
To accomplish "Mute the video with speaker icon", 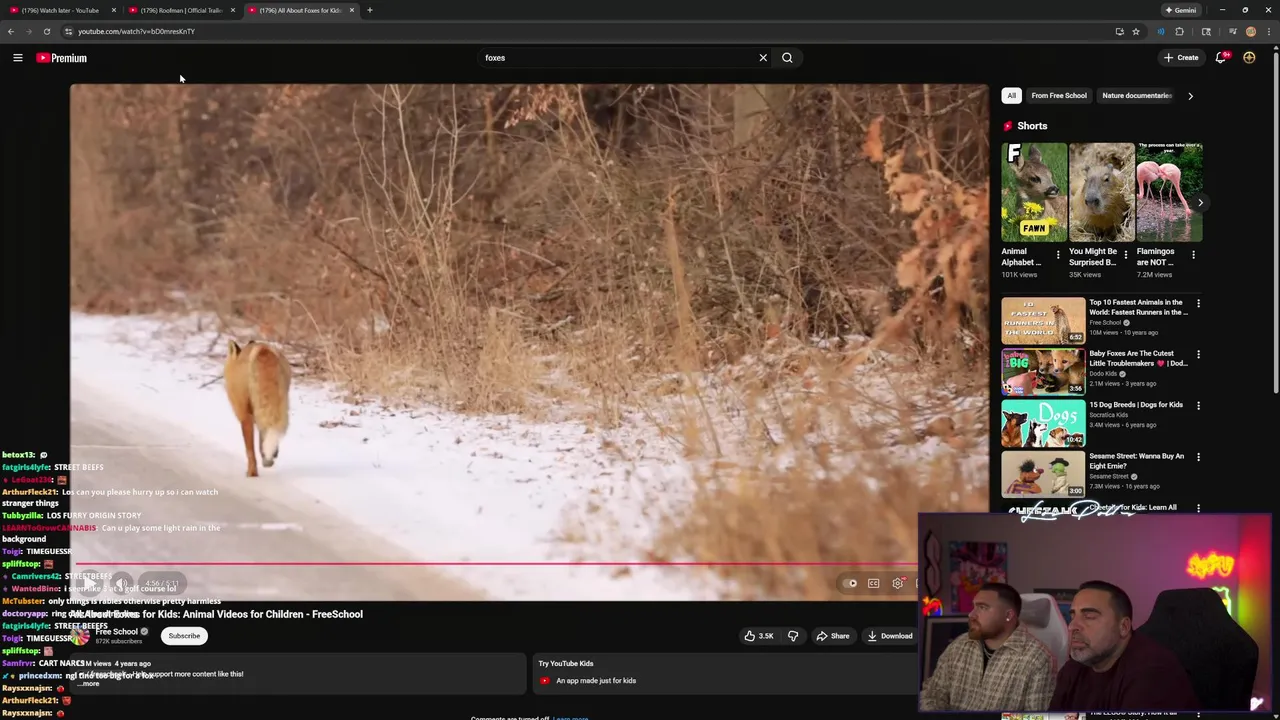I will coord(121,583).
